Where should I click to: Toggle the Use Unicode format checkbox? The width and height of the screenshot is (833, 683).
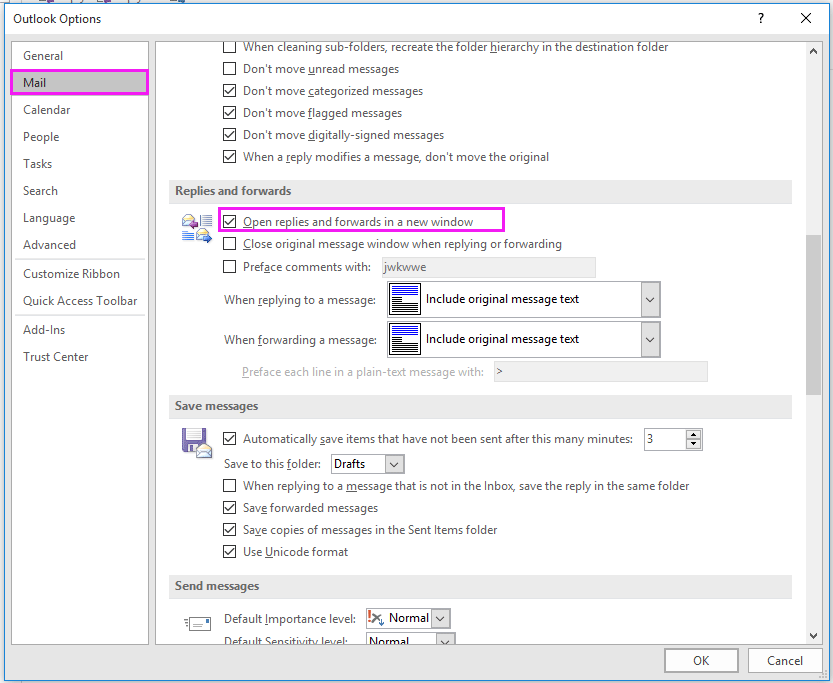pos(230,552)
